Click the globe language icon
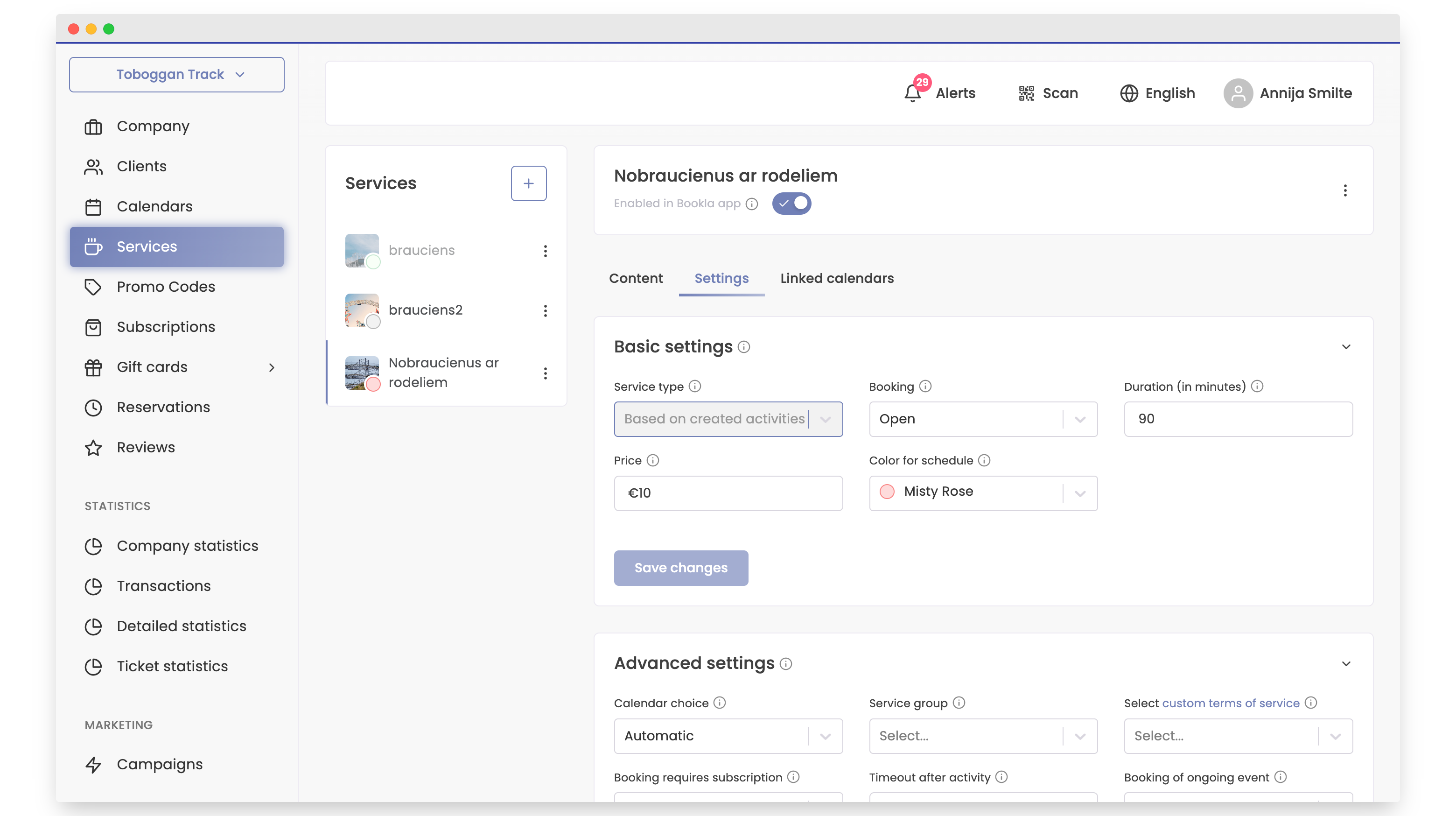 (1129, 93)
